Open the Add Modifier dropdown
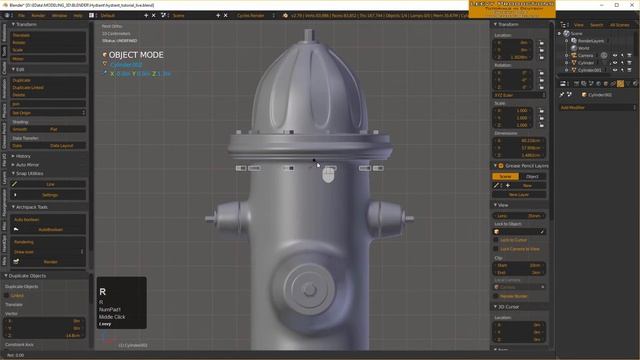The width and height of the screenshot is (640, 360). coord(597,107)
